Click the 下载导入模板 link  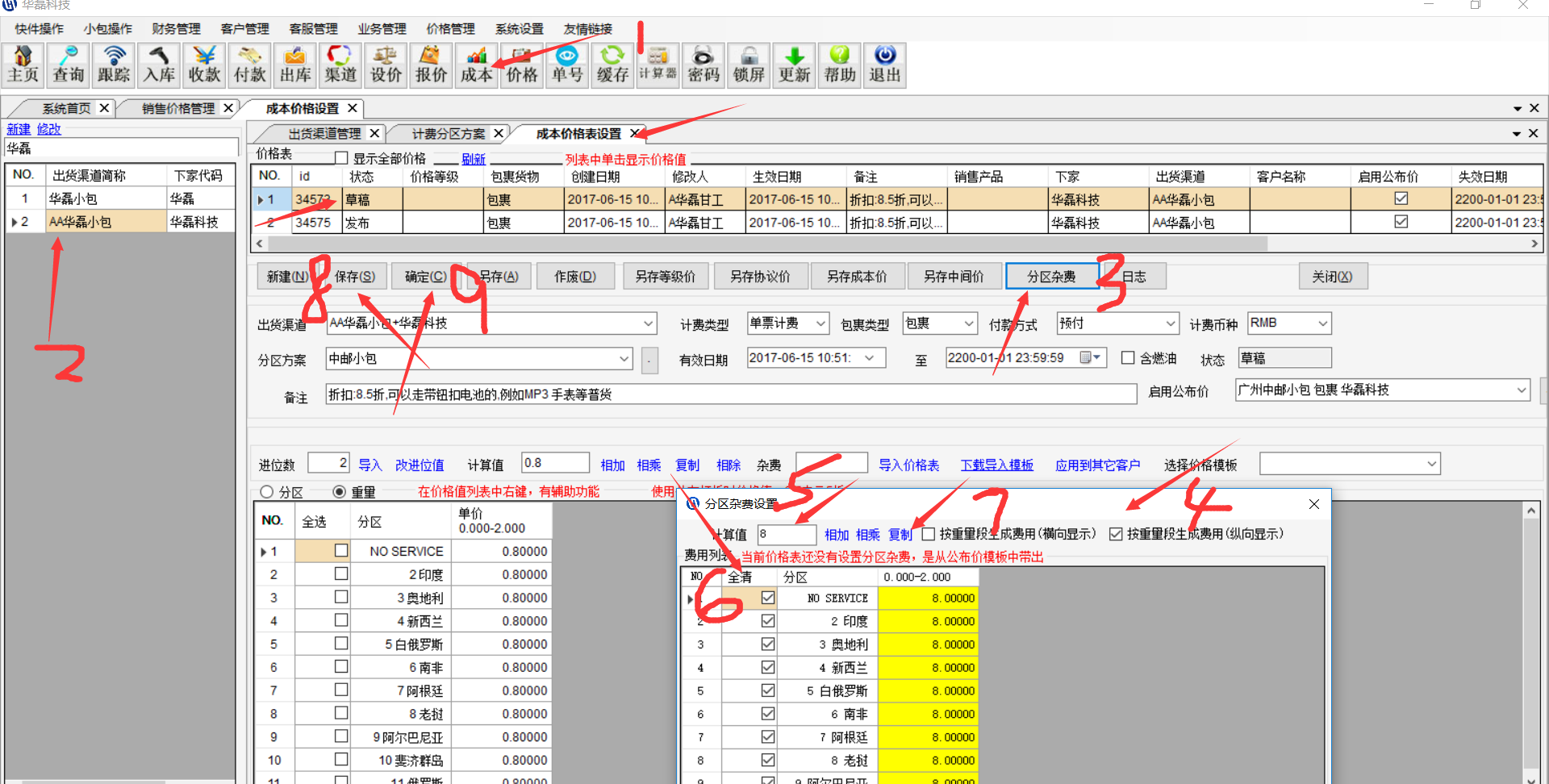pyautogui.click(x=996, y=465)
